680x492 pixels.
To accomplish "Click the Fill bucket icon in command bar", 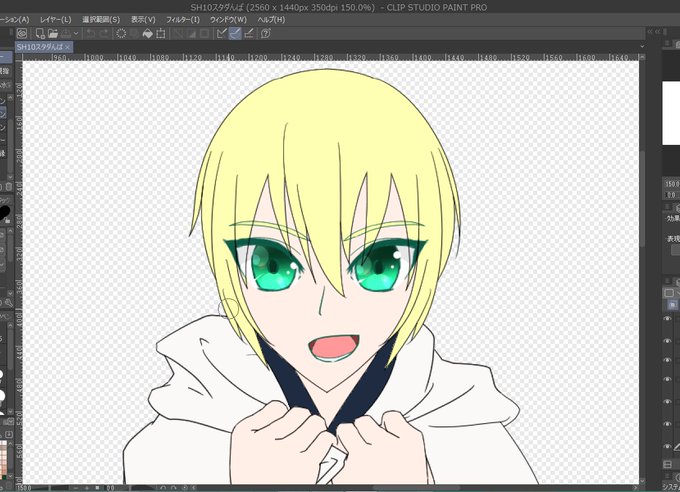I will 147,33.
